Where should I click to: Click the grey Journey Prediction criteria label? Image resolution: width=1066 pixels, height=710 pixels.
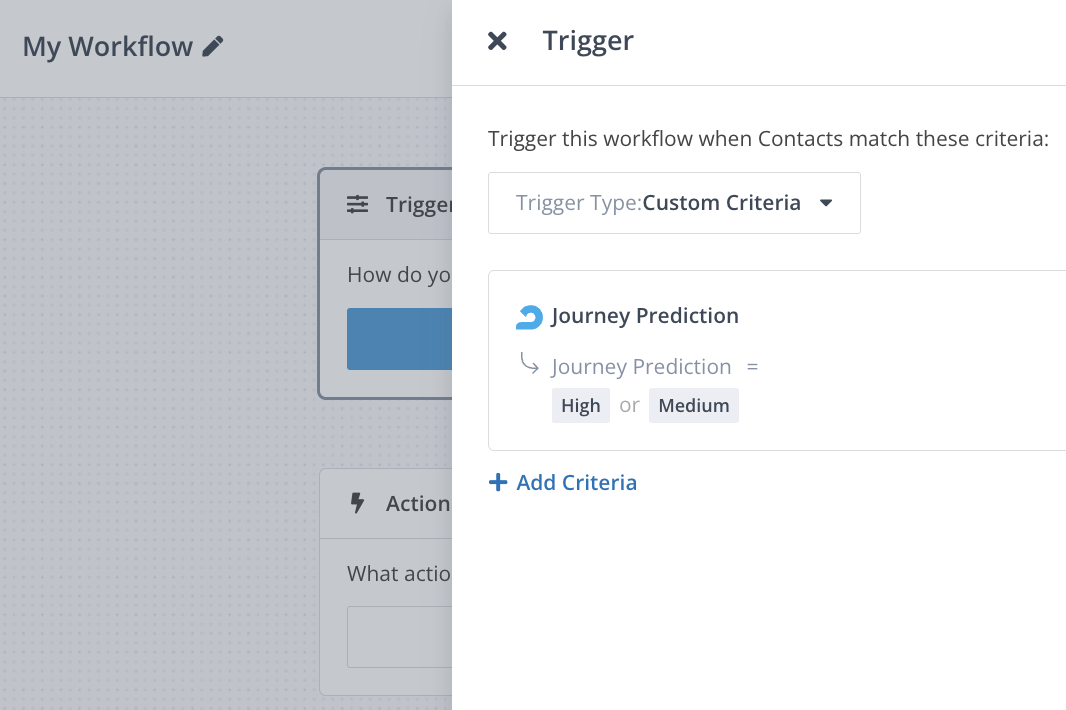pyautogui.click(x=641, y=367)
